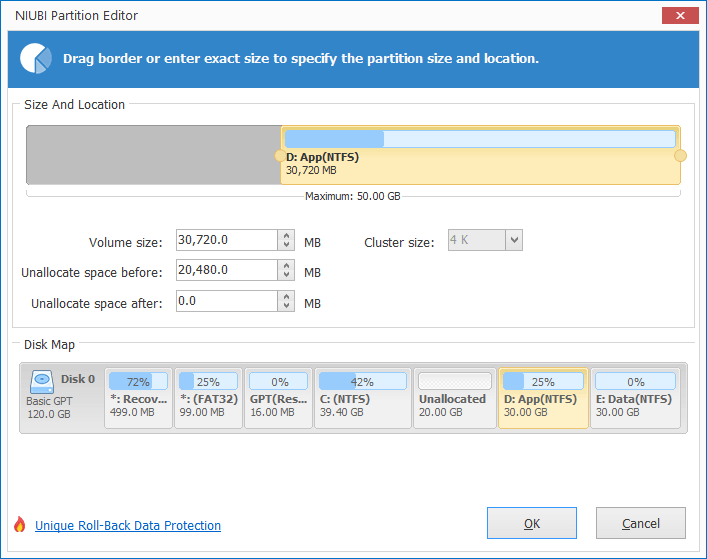Image resolution: width=707 pixels, height=559 pixels.
Task: Close the NIUBI Partition Editor dialog
Action: coord(680,15)
